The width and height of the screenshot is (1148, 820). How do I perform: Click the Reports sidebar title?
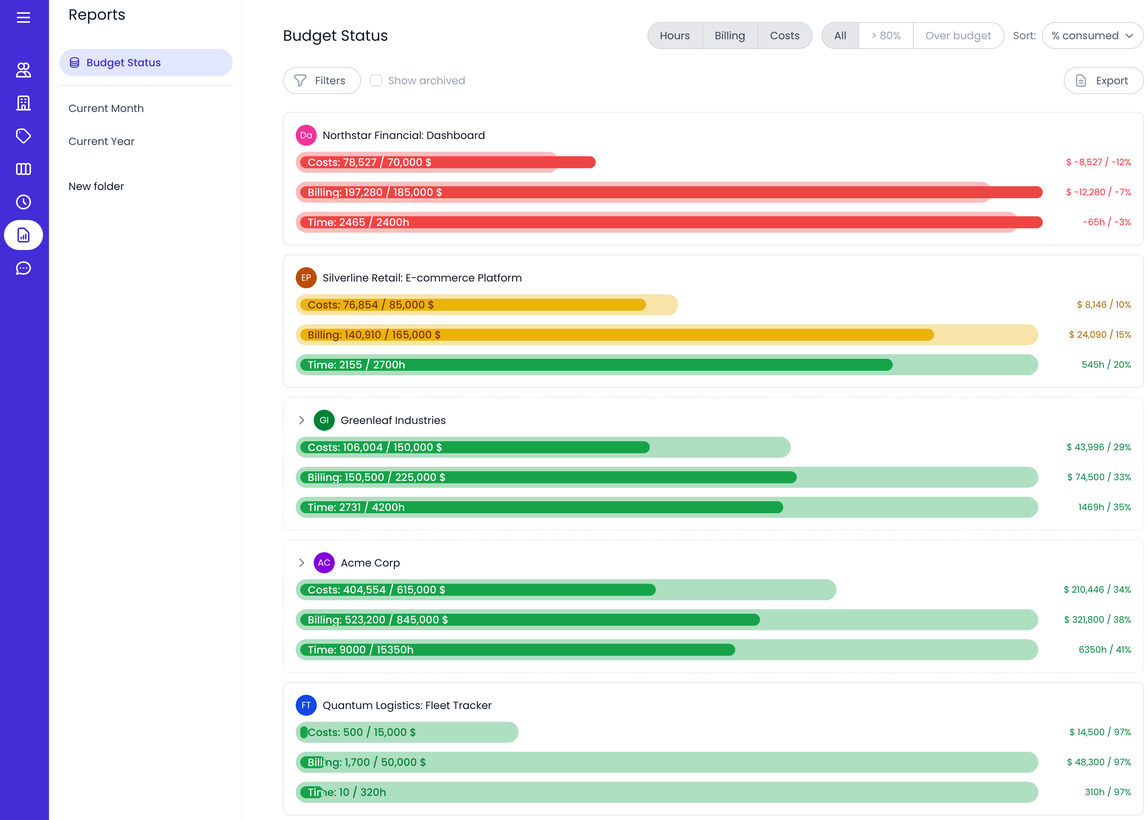[x=97, y=15]
